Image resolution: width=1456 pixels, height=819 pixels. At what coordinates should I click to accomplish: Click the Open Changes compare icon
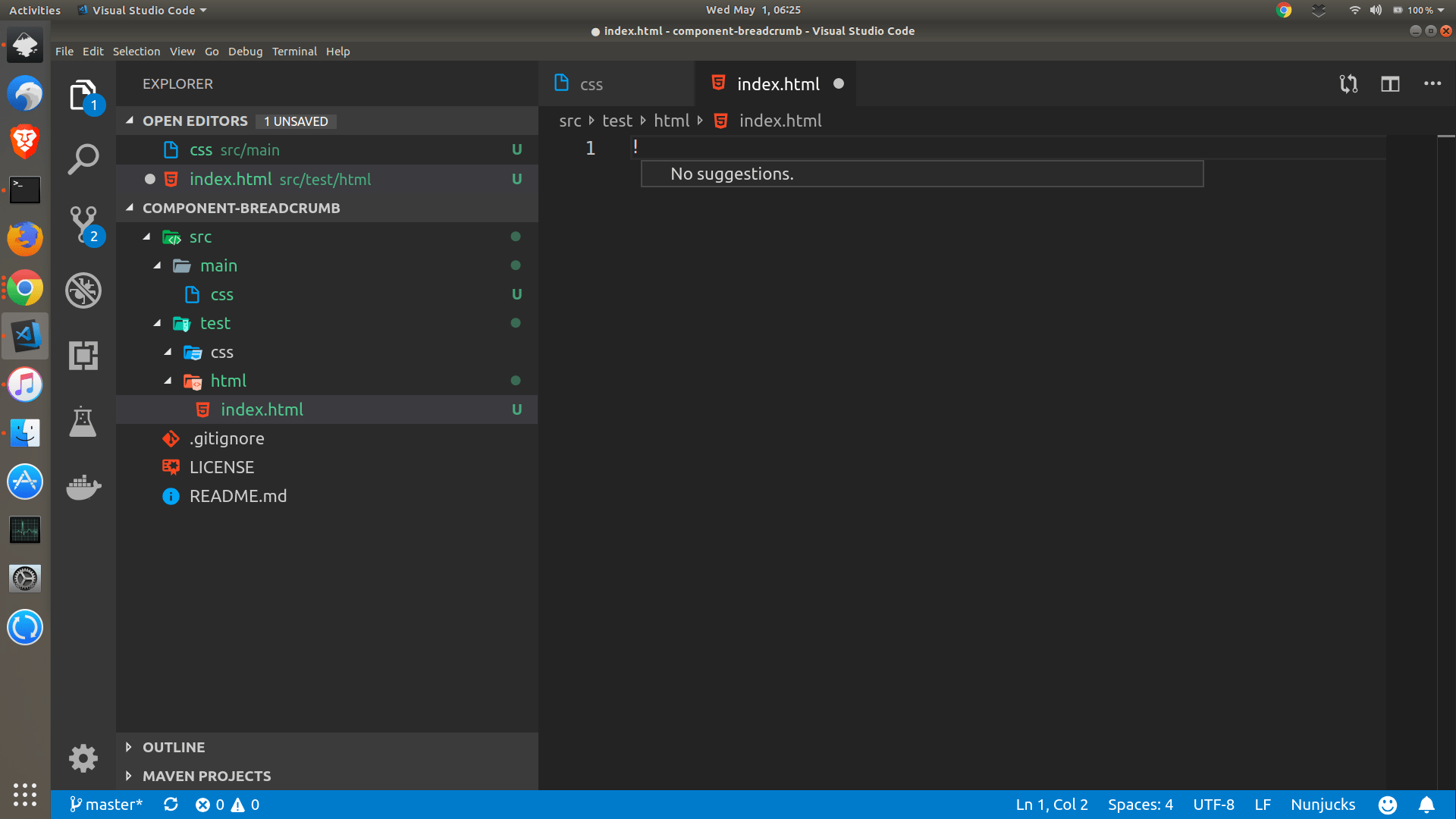pos(1348,84)
